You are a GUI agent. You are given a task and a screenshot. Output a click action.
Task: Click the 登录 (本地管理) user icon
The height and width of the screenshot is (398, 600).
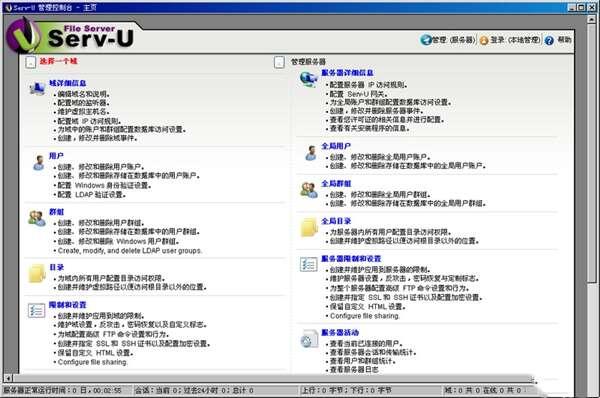coord(484,40)
